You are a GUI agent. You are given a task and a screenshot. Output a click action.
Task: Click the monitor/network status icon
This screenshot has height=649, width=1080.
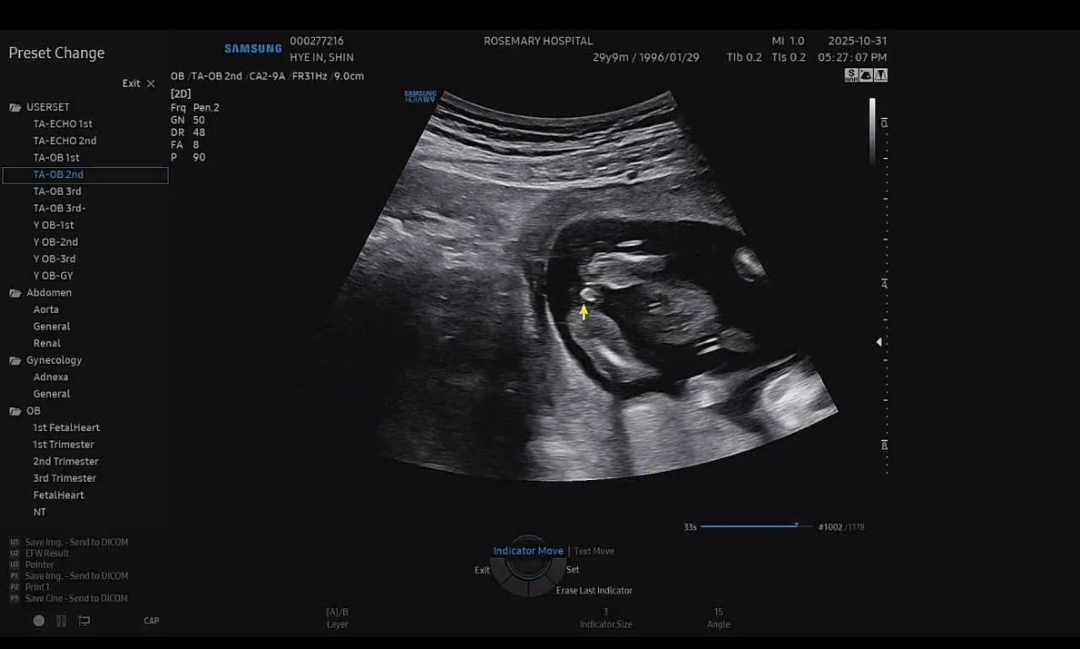click(84, 621)
